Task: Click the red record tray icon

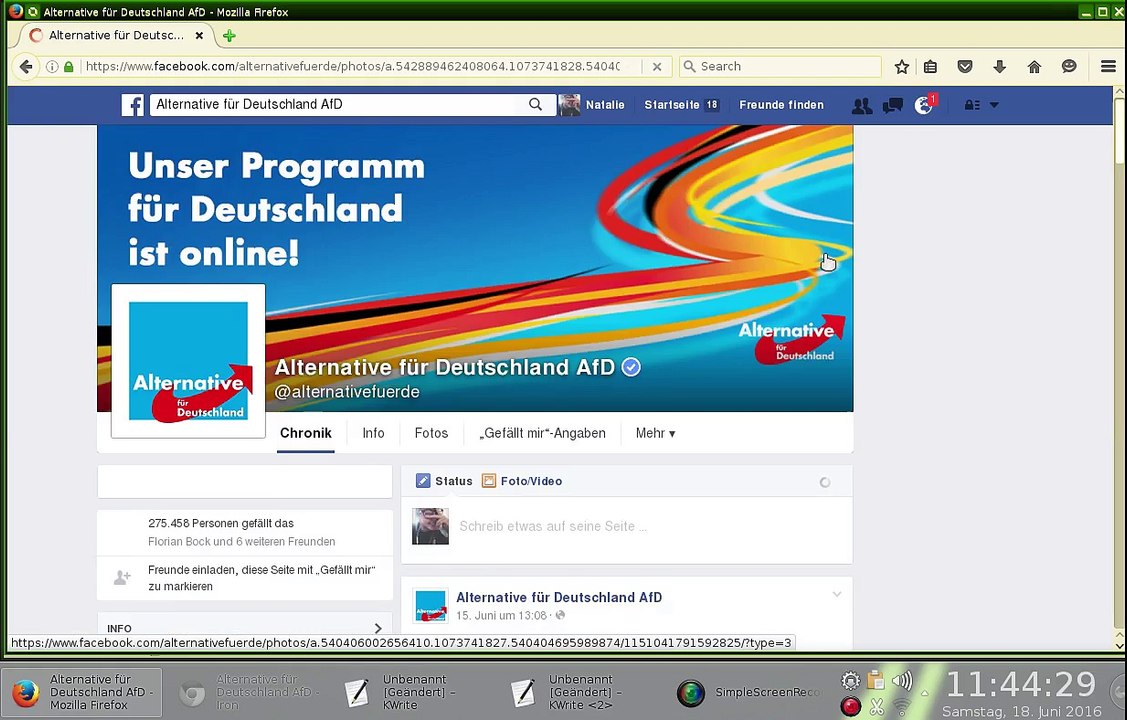Action: point(850,706)
